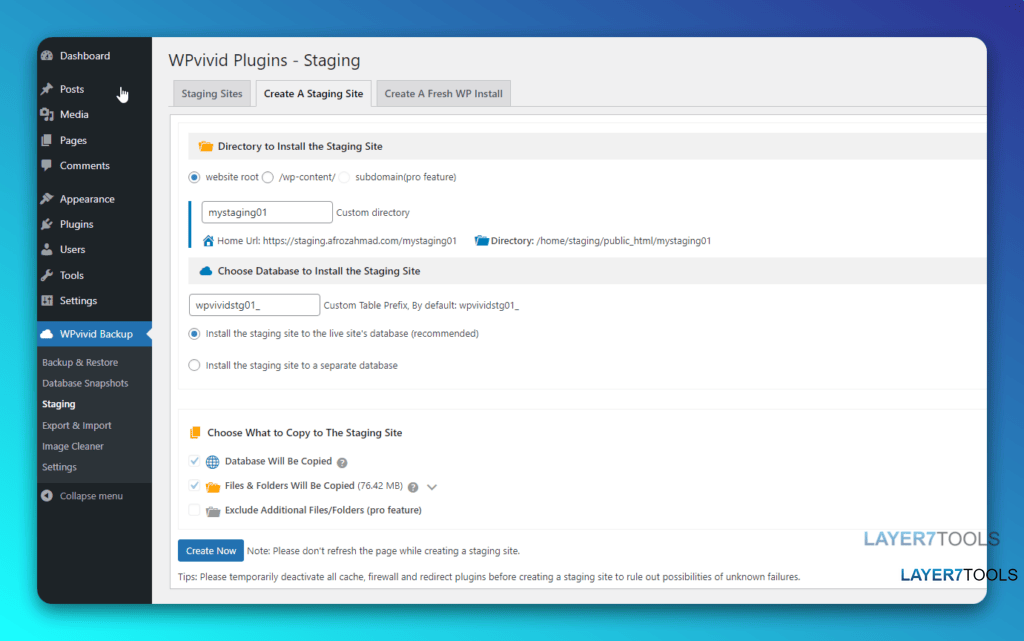Open the WPvivid Backup menu link
The image size is (1024, 641).
[95, 334]
